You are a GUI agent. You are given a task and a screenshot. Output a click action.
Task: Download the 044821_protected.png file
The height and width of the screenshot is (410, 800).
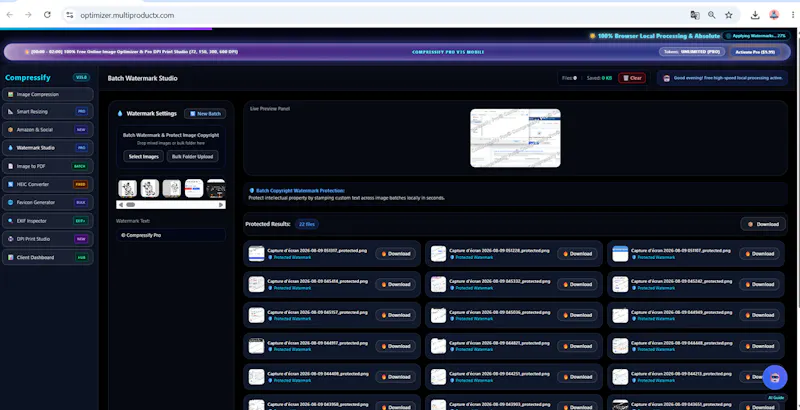point(577,346)
